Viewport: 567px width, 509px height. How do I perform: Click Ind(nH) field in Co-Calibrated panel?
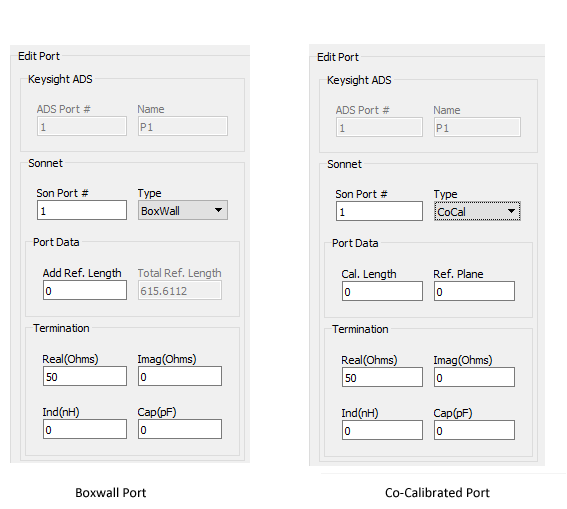point(382,430)
